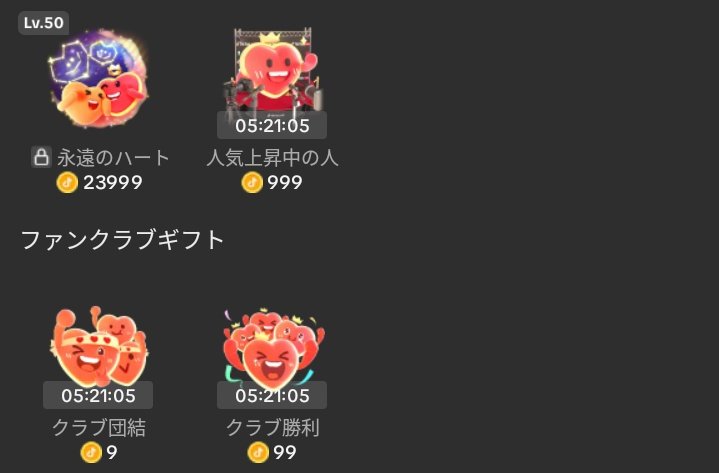Select the ファンクラブギフト section heading
Image resolution: width=719 pixels, height=473 pixels.
coord(122,240)
